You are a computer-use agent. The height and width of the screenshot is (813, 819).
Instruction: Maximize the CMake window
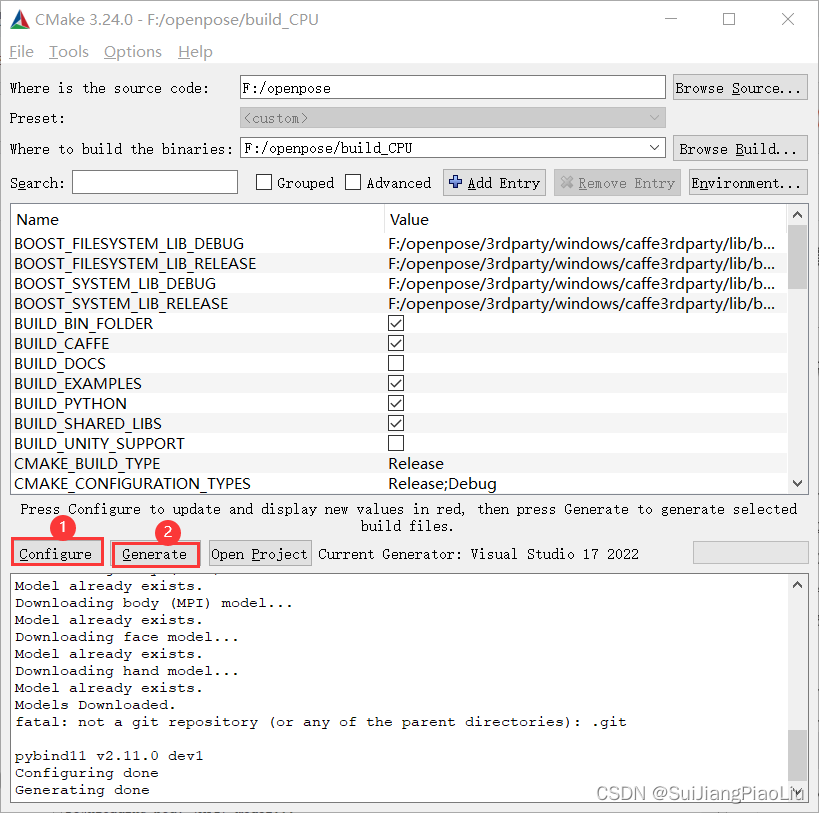coord(729,19)
